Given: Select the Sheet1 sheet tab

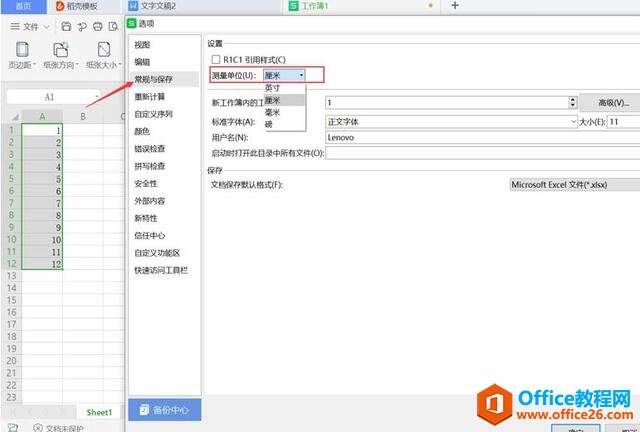Looking at the screenshot, I should pos(99,412).
